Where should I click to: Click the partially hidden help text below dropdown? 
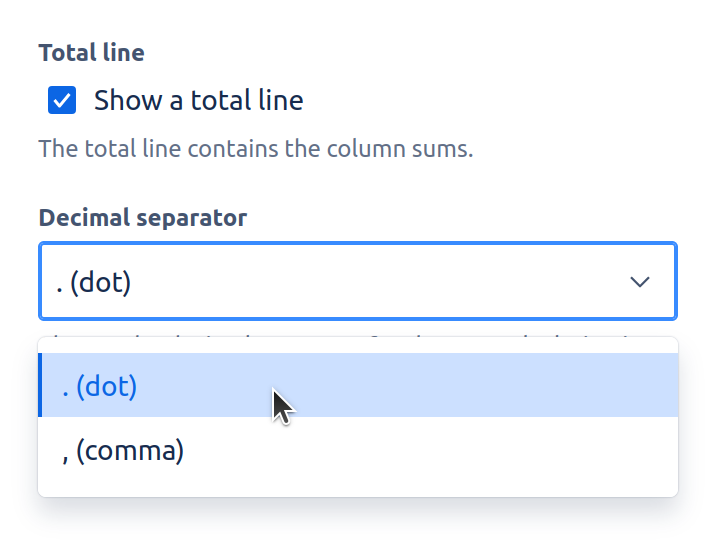340,337
